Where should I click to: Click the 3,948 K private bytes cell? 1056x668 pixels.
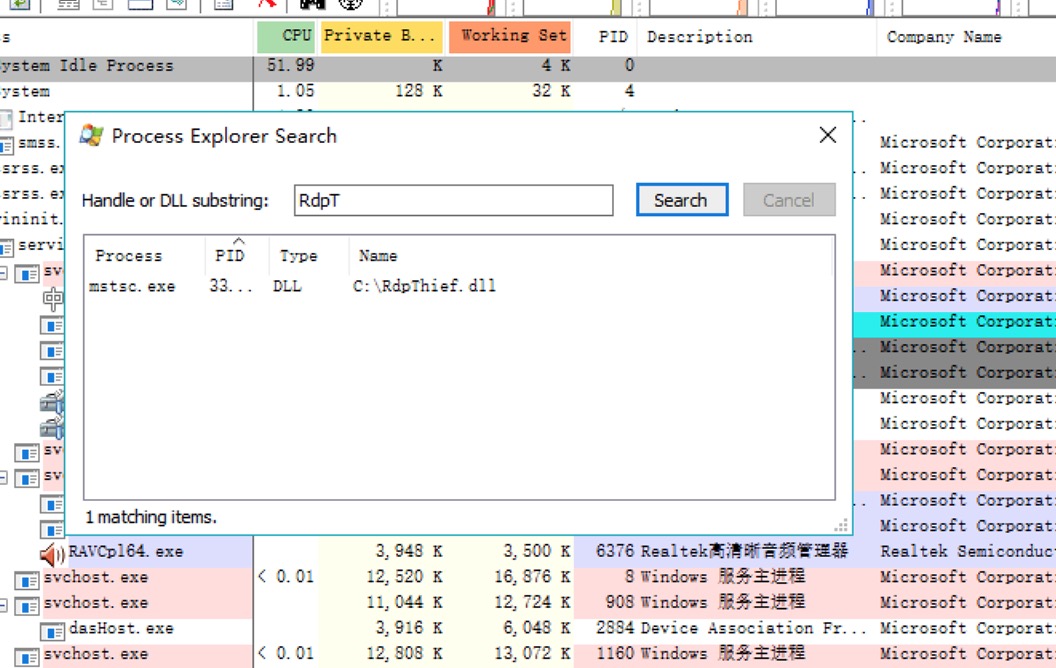pos(409,552)
